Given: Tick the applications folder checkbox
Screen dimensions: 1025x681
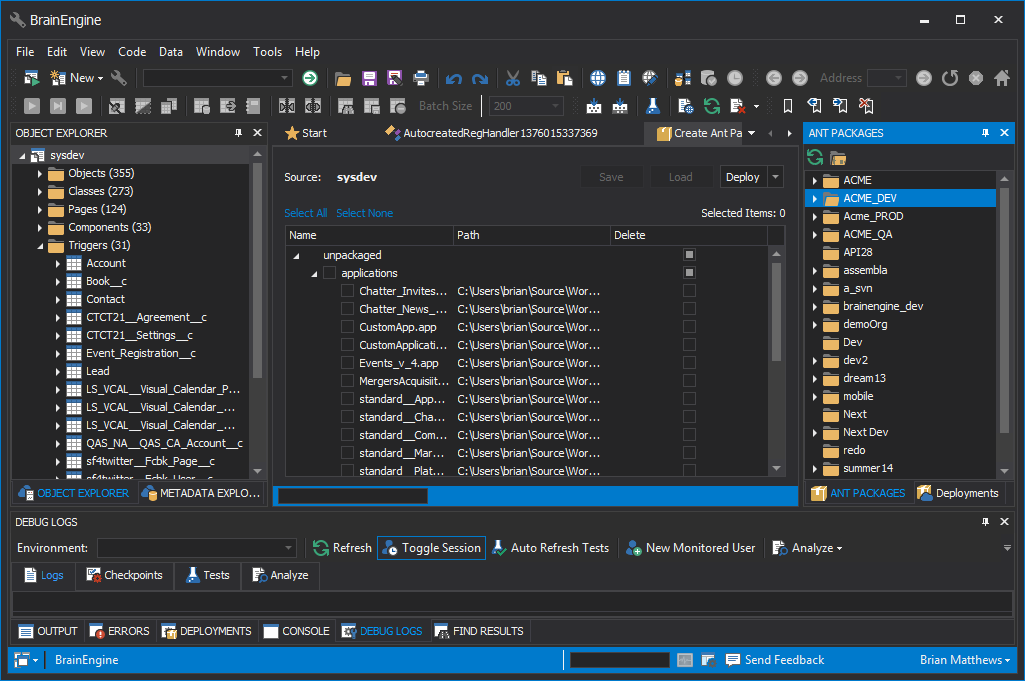Looking at the screenshot, I should click(329, 273).
